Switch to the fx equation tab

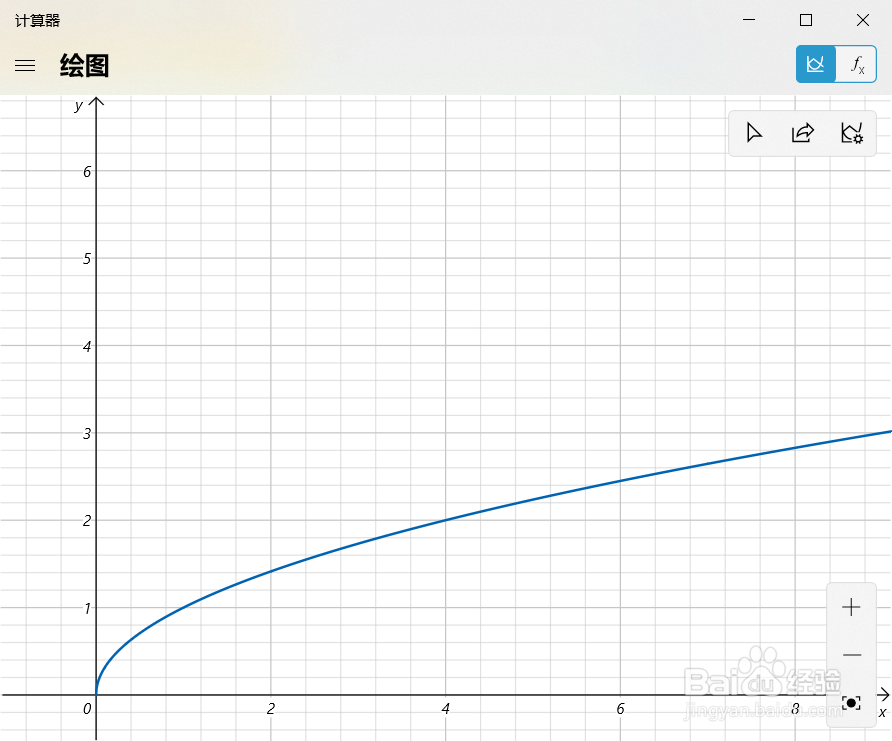[858, 63]
